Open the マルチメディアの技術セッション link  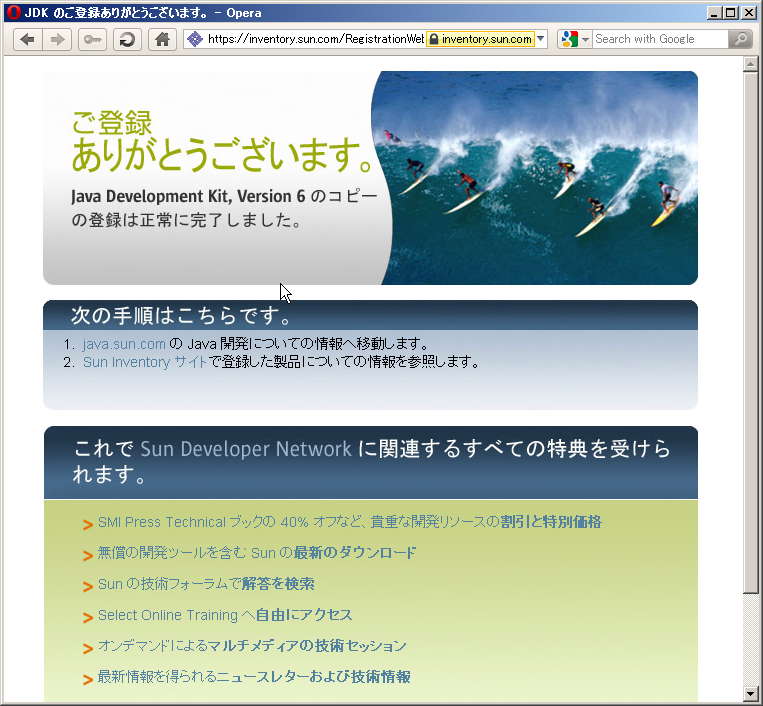click(x=252, y=646)
